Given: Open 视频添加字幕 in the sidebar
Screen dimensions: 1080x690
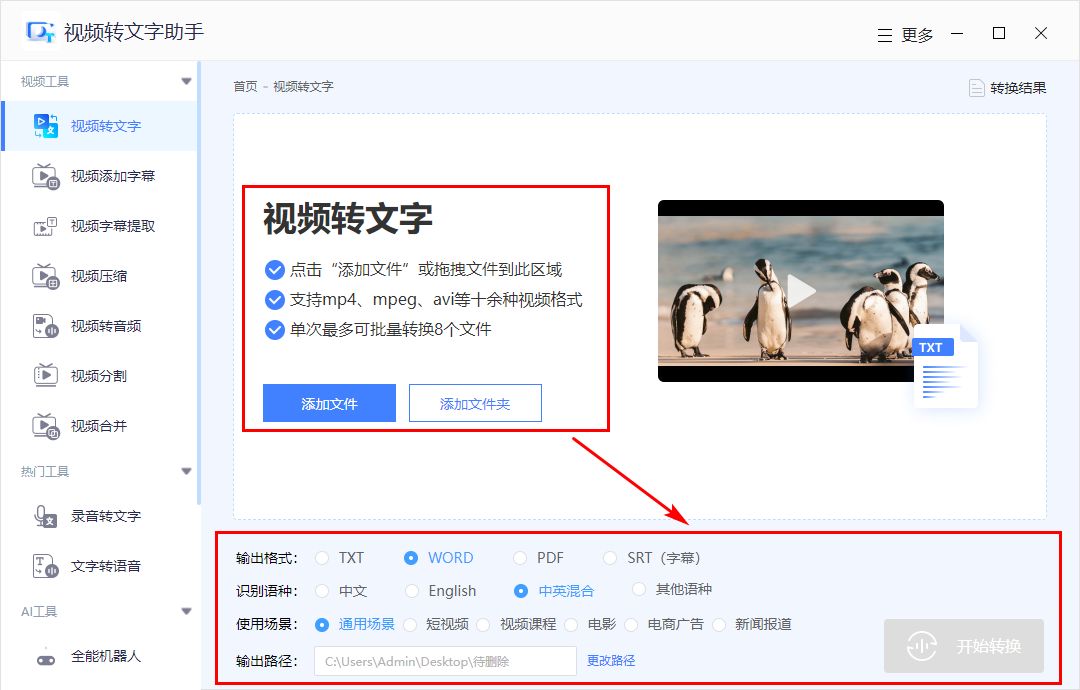Looking at the screenshot, I should (x=99, y=176).
